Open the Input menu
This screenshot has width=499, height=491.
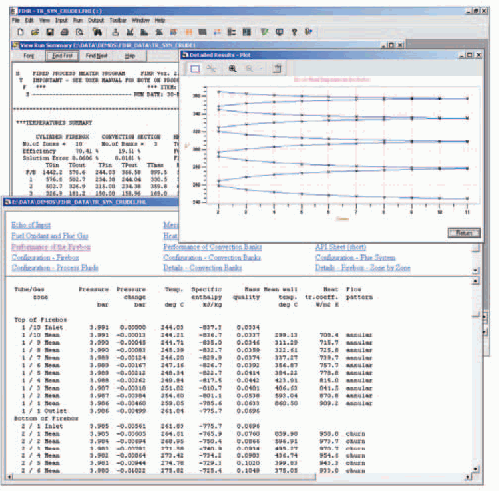click(61, 20)
